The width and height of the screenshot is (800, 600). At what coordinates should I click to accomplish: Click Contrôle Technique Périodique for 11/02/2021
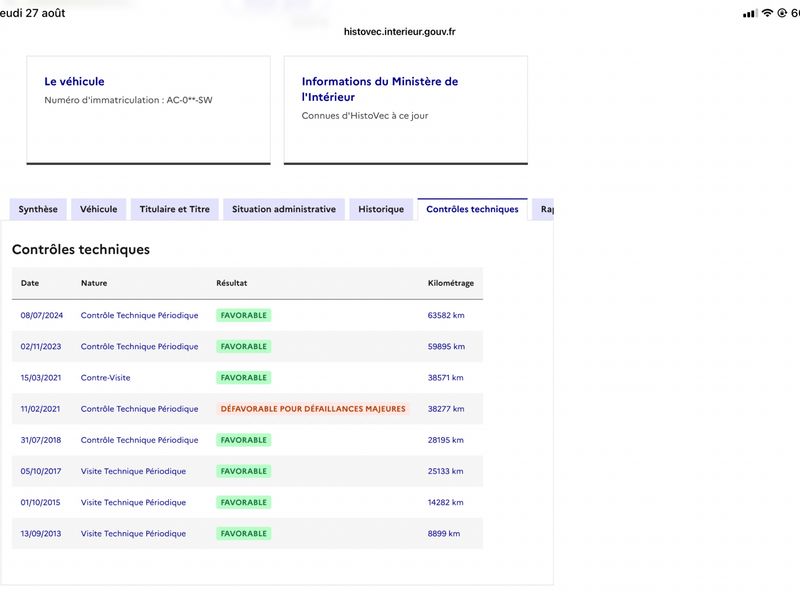click(139, 409)
